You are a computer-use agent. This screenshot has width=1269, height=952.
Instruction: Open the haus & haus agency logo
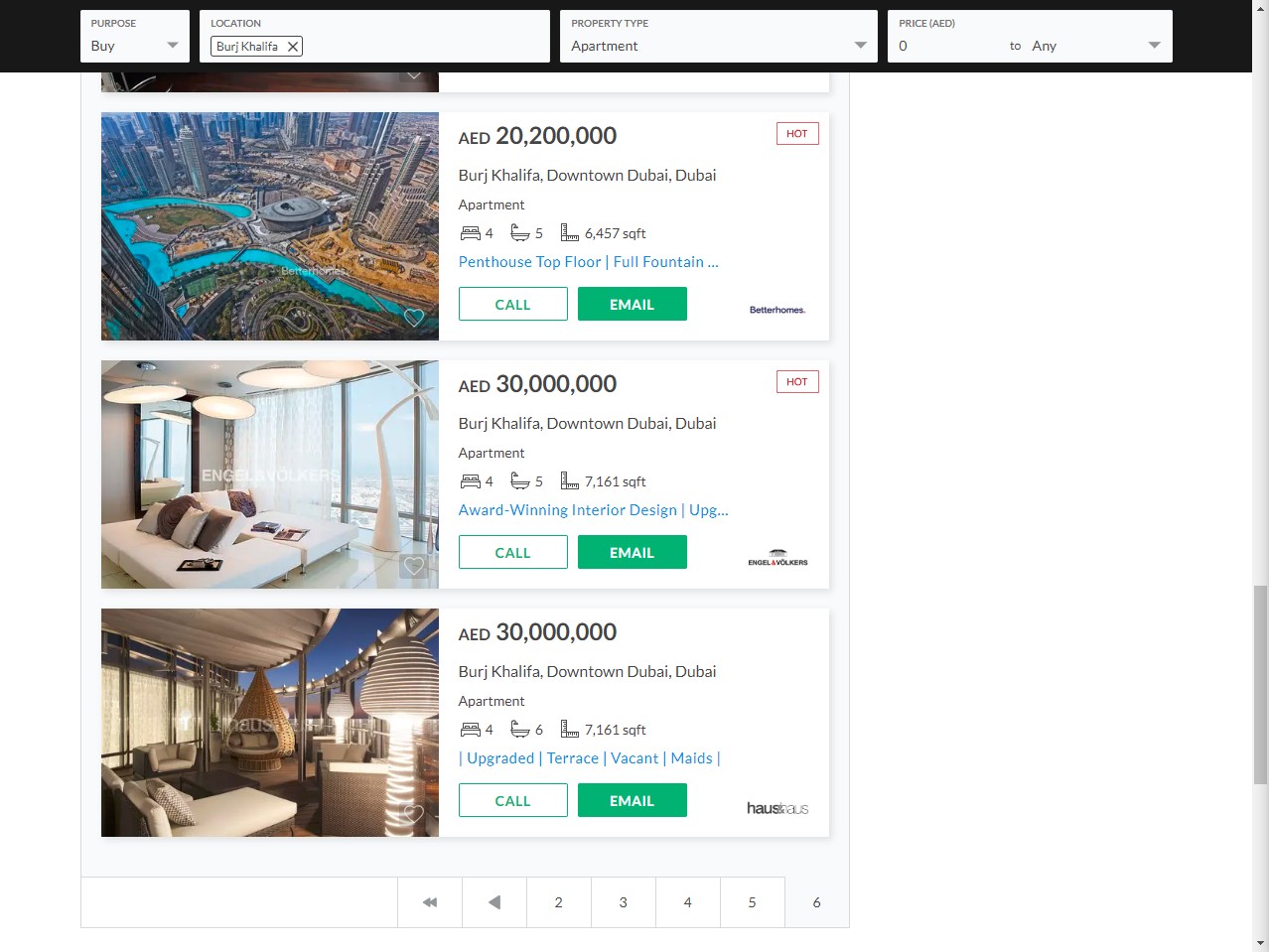(777, 808)
